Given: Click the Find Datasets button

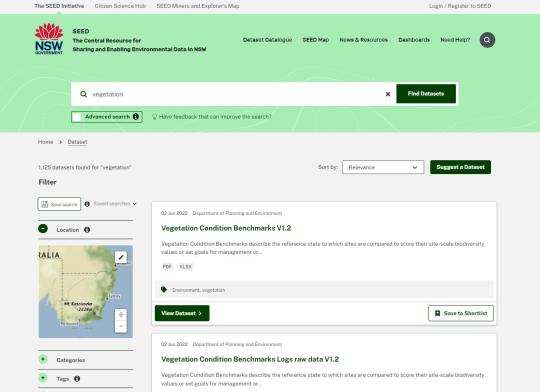Looking at the screenshot, I should (x=426, y=94).
